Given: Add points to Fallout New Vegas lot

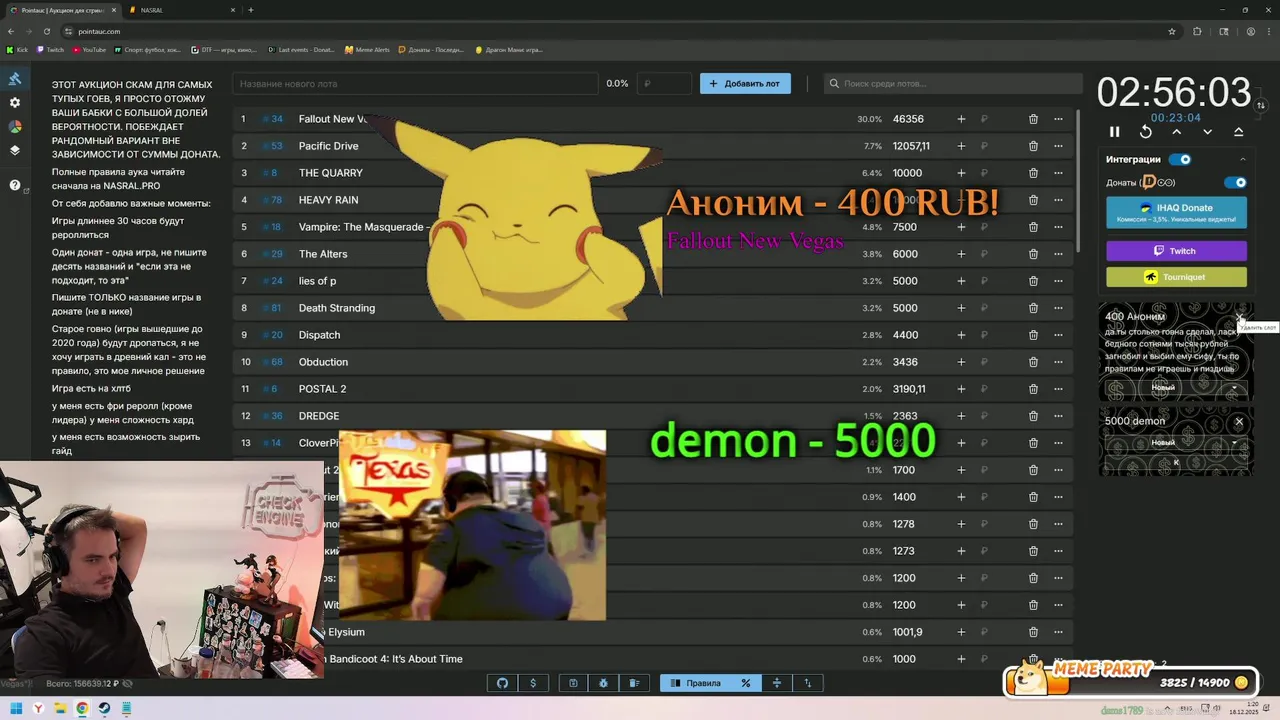Looking at the screenshot, I should pyautogui.click(x=961, y=119).
